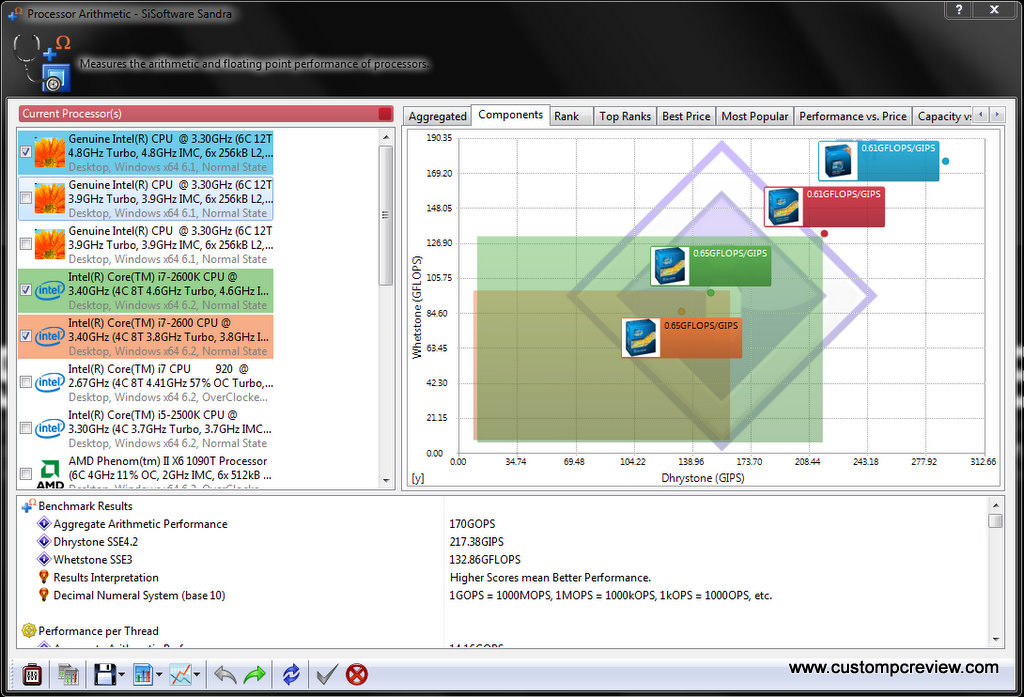Uncheck the Genuine Intel 4.8GHz Turbo processor
The image size is (1024, 697).
[25, 152]
